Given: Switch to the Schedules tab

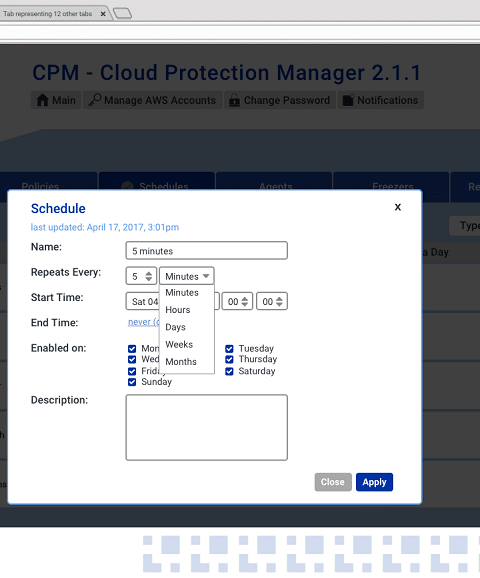Looking at the screenshot, I should point(157,181).
